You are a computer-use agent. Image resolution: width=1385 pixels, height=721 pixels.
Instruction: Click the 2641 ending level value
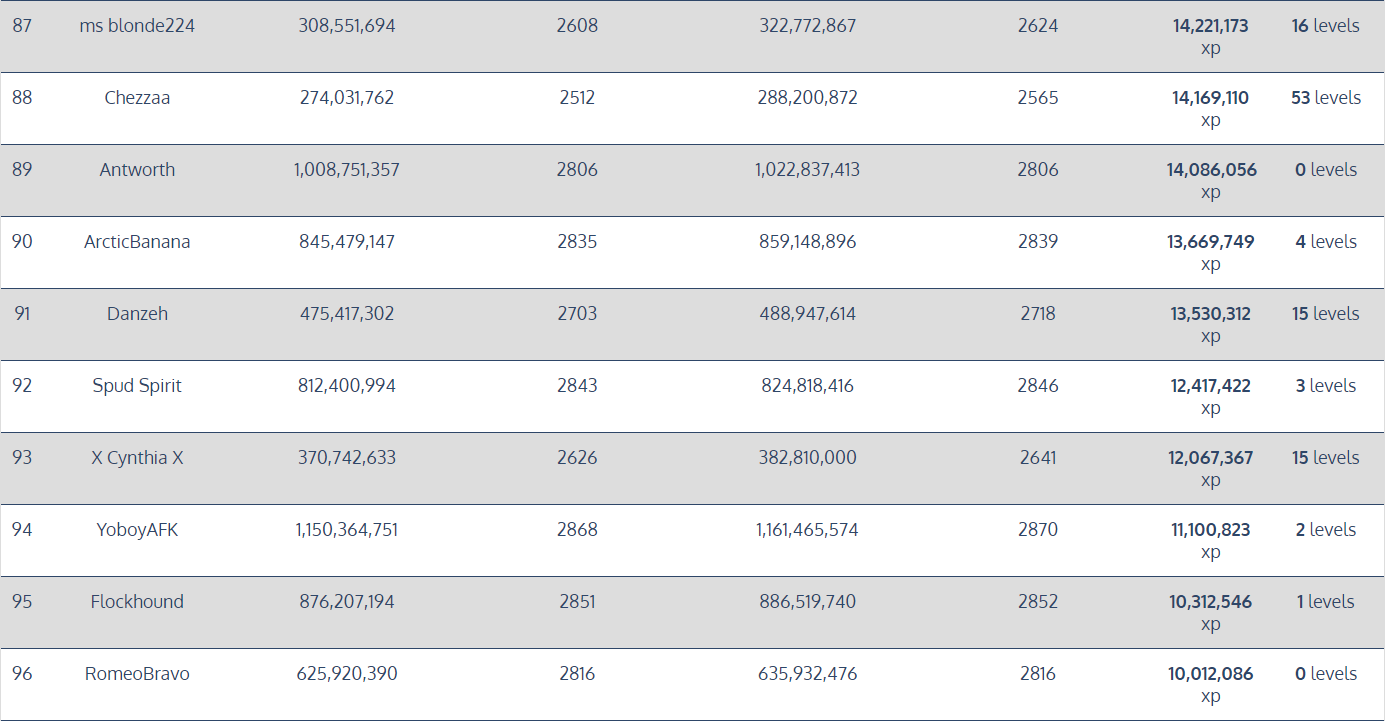1038,458
